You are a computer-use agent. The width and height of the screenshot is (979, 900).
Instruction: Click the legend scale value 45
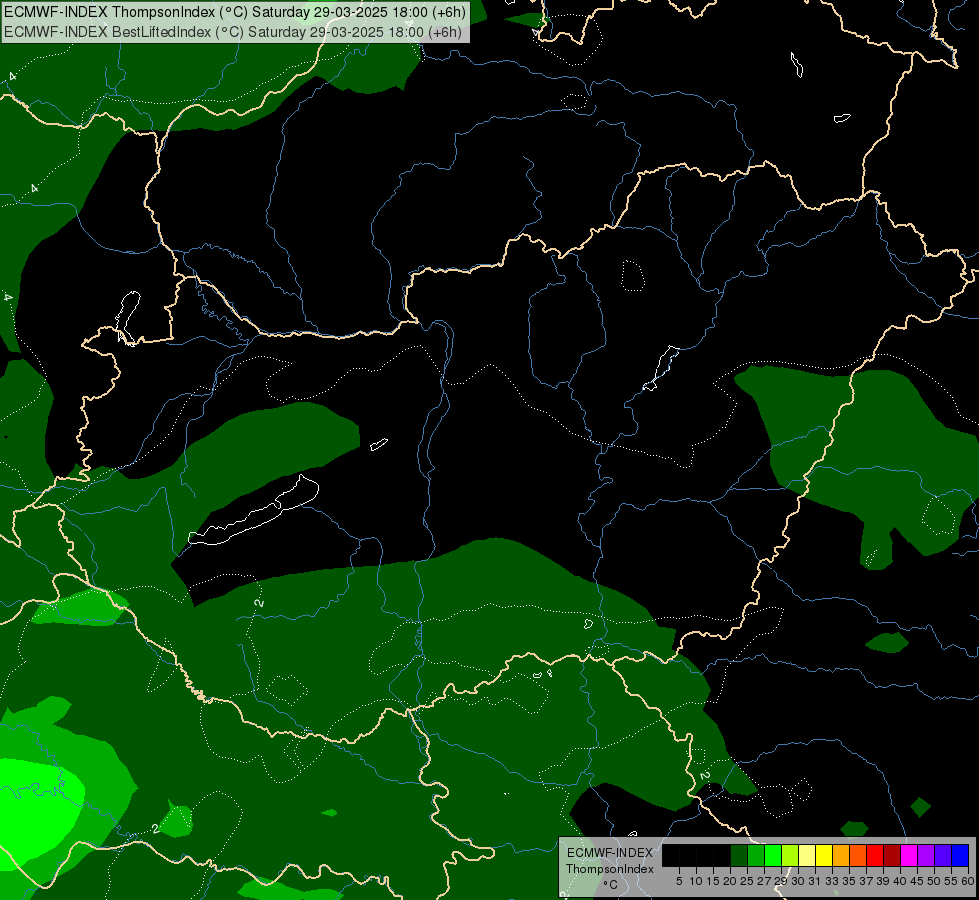point(918,881)
